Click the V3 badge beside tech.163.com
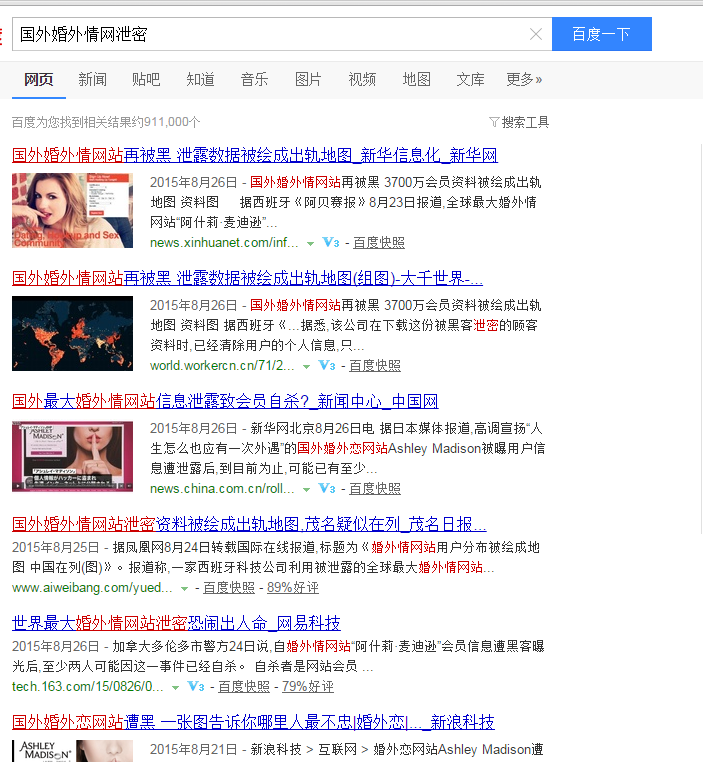Image resolution: width=703 pixels, height=762 pixels. click(x=196, y=686)
